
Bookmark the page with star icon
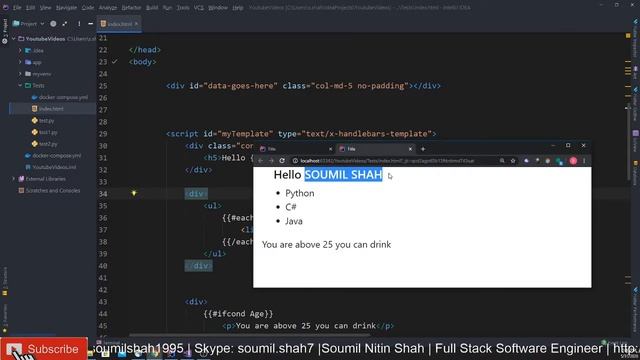(x=513, y=161)
